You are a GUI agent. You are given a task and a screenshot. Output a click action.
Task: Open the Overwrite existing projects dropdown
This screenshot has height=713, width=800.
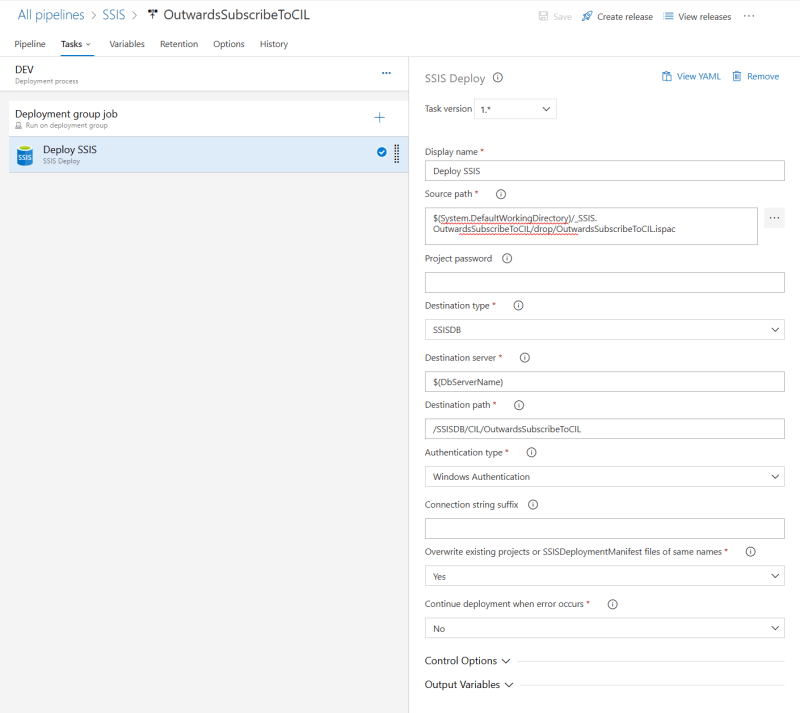tap(605, 576)
